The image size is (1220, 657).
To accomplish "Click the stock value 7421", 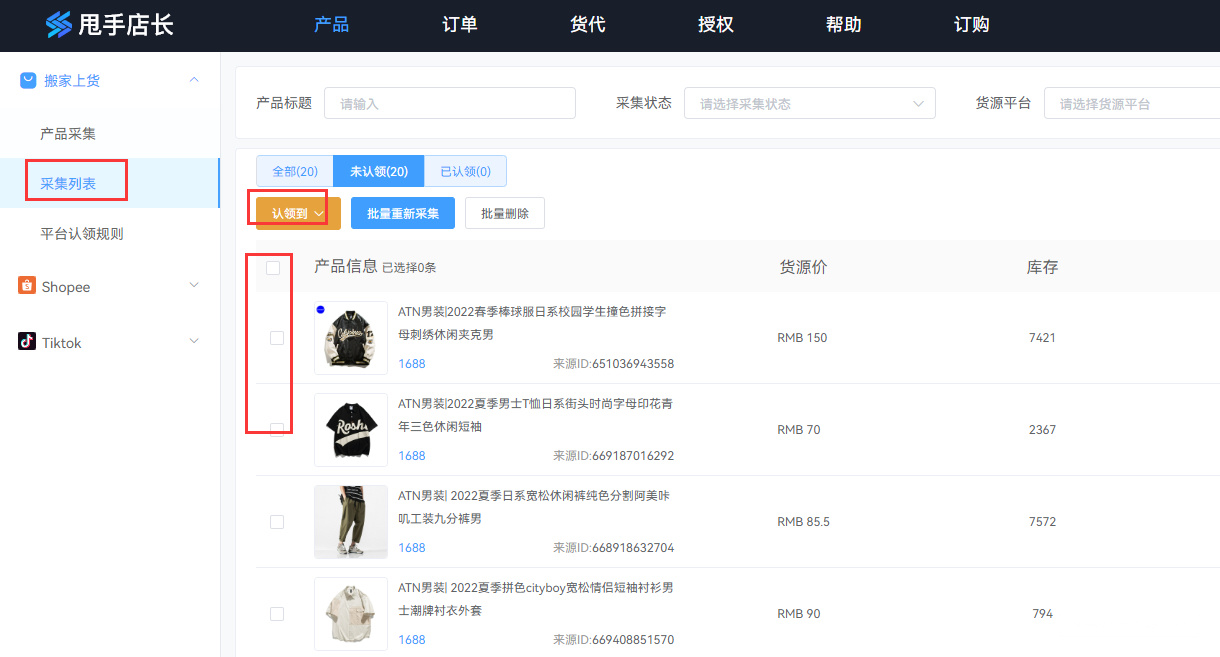I will click(x=1042, y=338).
